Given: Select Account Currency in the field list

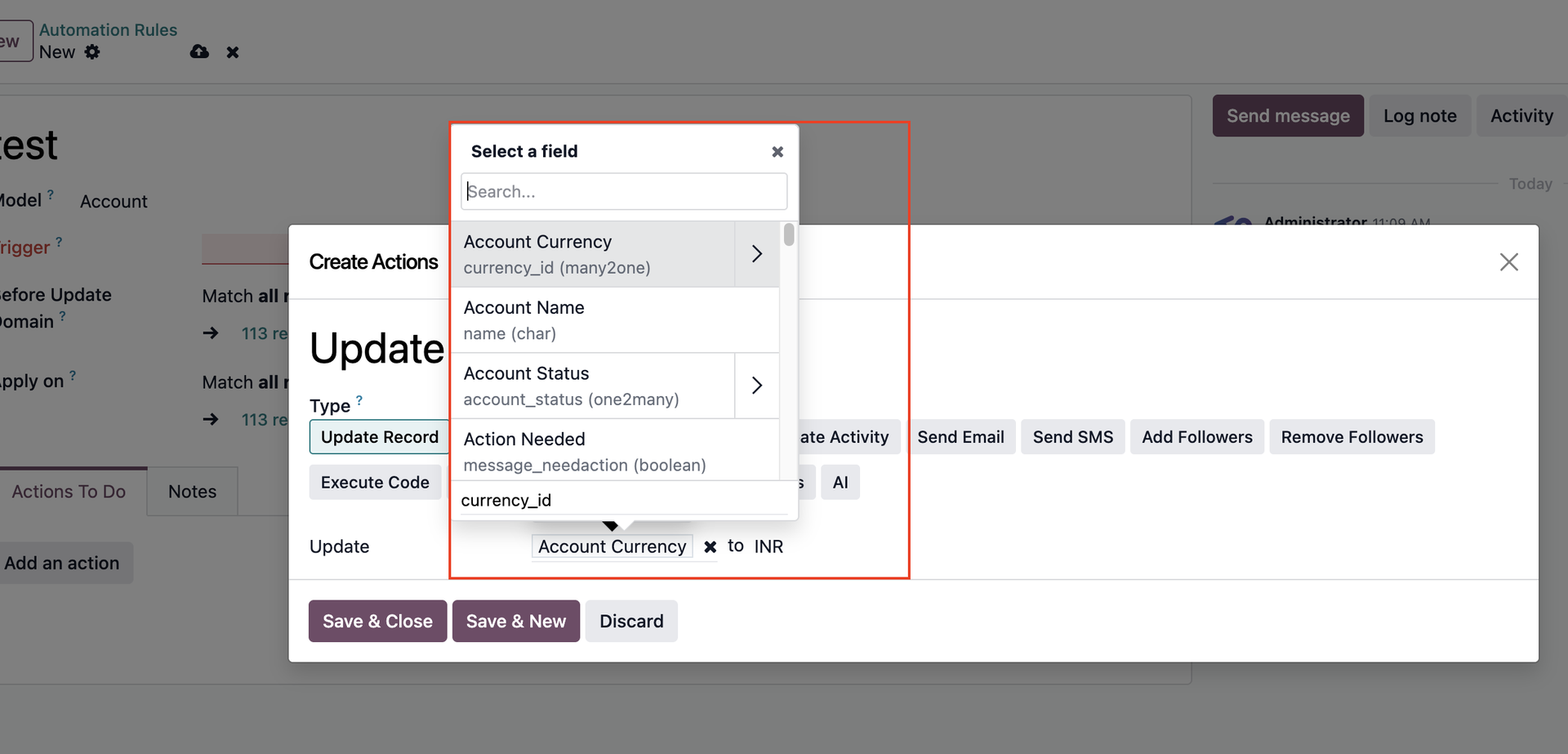Looking at the screenshot, I should tap(593, 254).
